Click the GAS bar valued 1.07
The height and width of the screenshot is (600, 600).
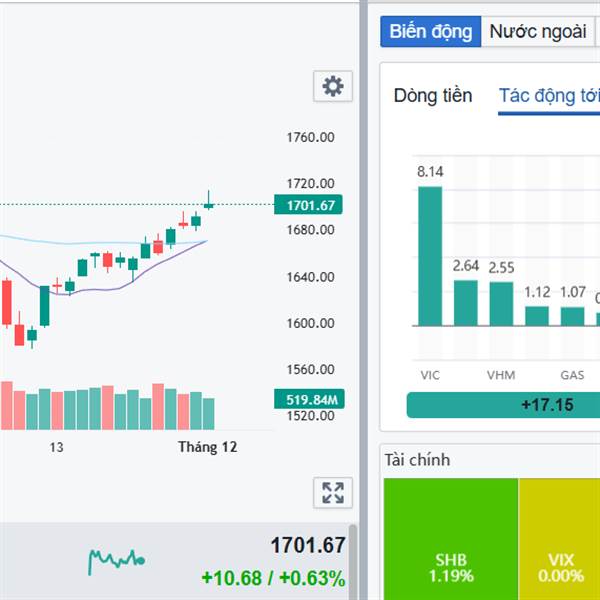point(572,316)
